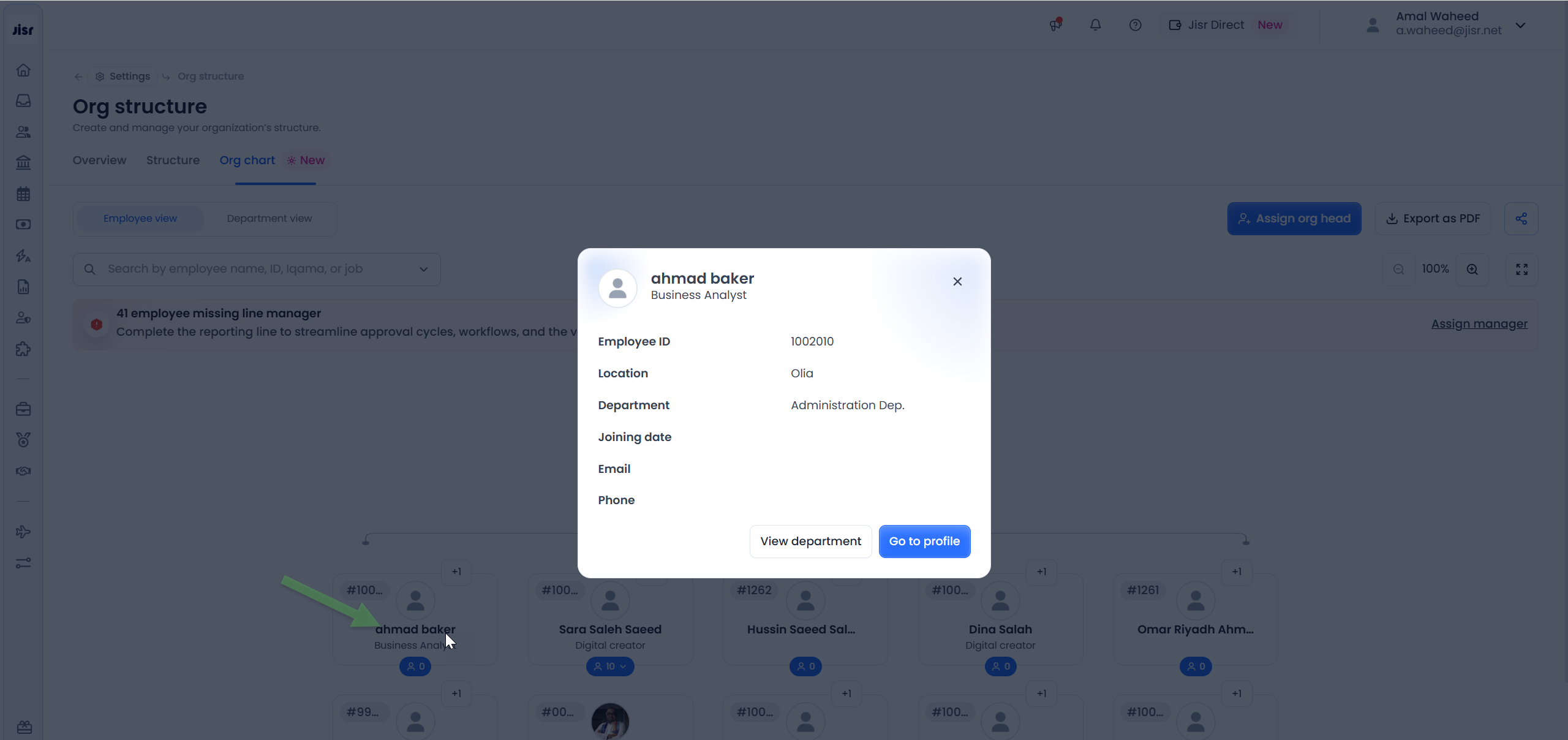Click the zoom in magnifier icon
This screenshot has height=740, width=1568.
tap(1472, 270)
